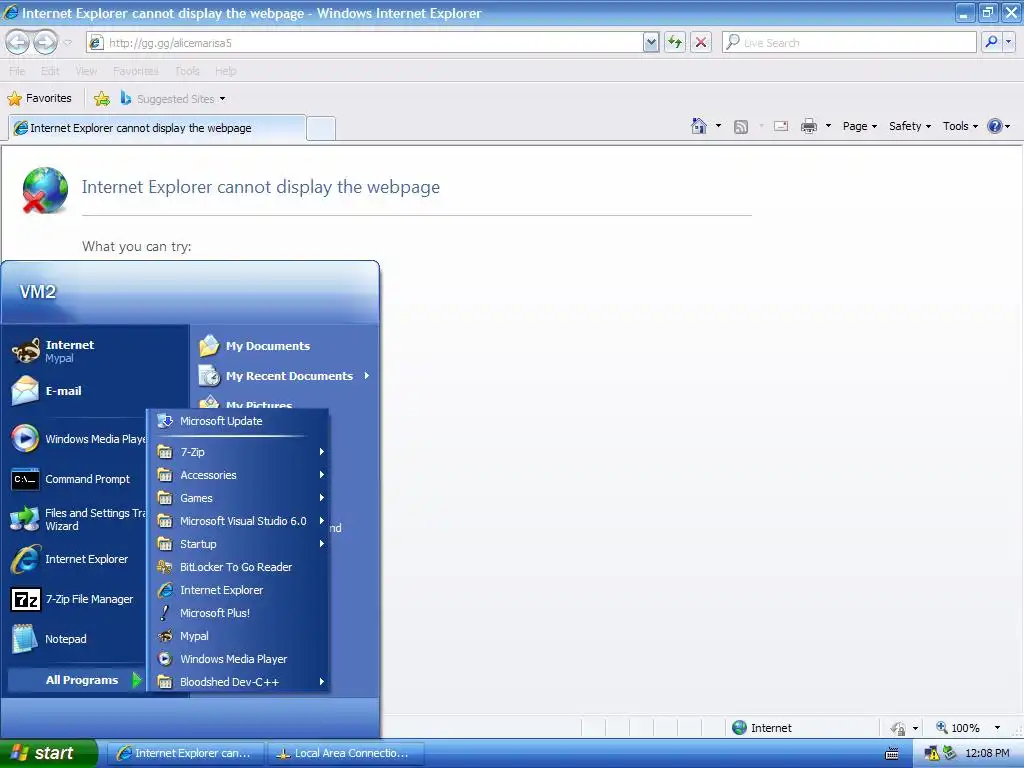Image resolution: width=1024 pixels, height=768 pixels.
Task: Open Files and Settings Transfer Wizard
Action: 77,519
